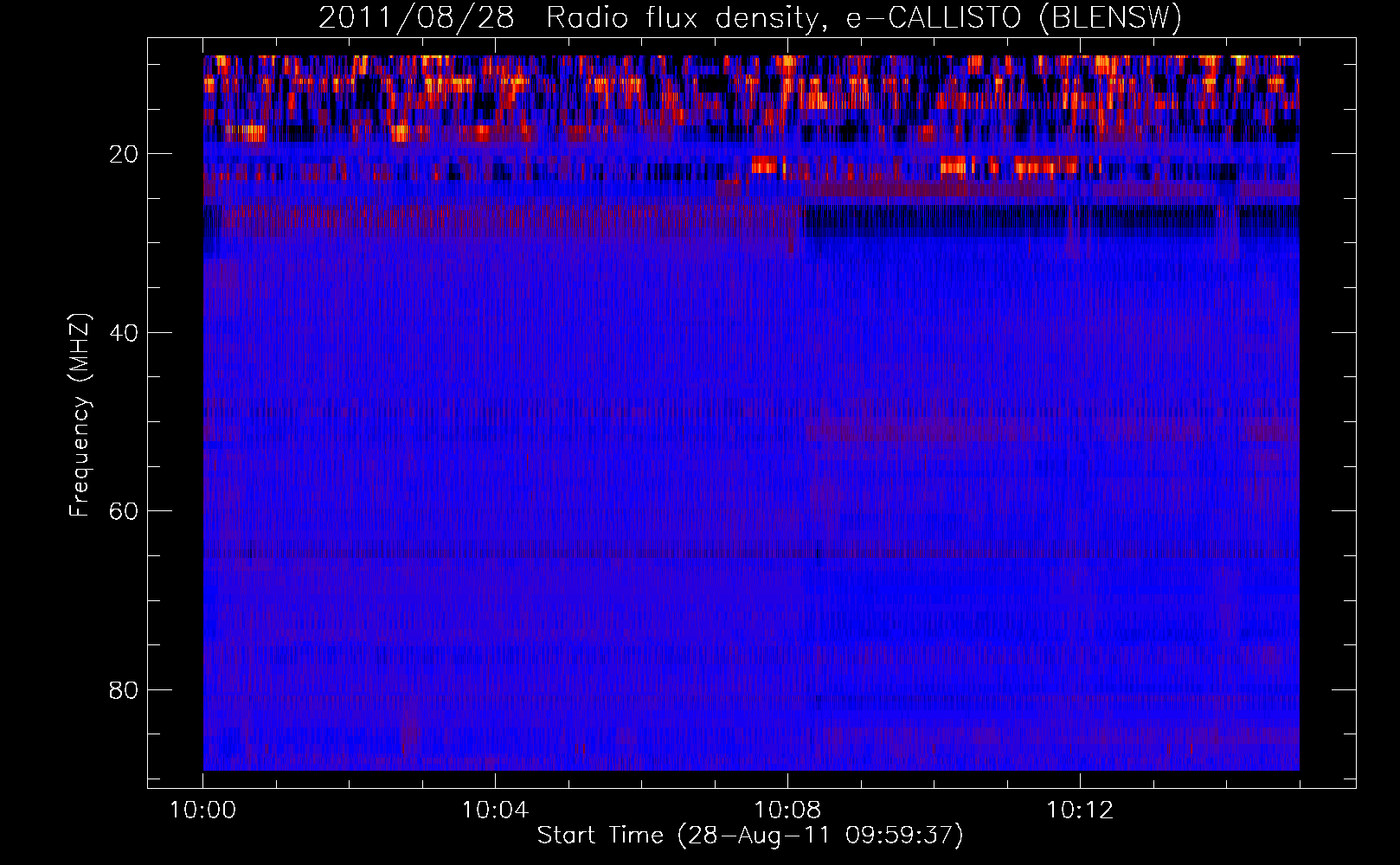1400x865 pixels.
Task: Click the 10:08 time tick label
Action: [787, 811]
